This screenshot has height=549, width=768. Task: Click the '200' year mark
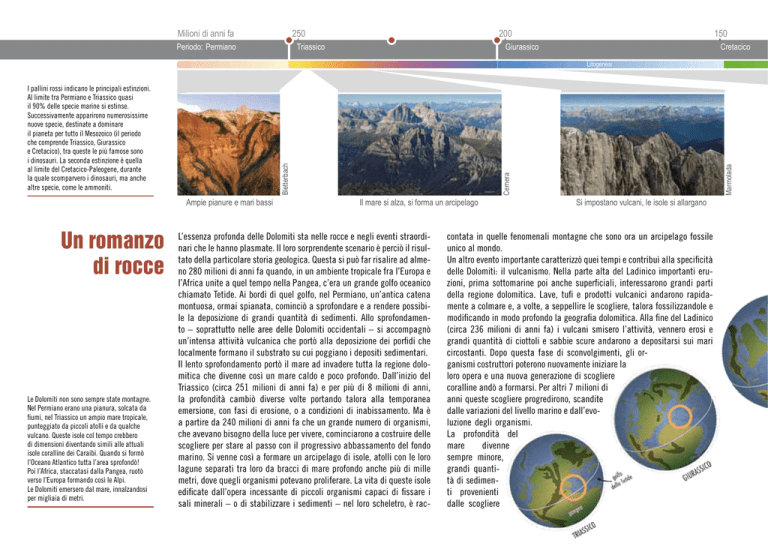coord(505,33)
